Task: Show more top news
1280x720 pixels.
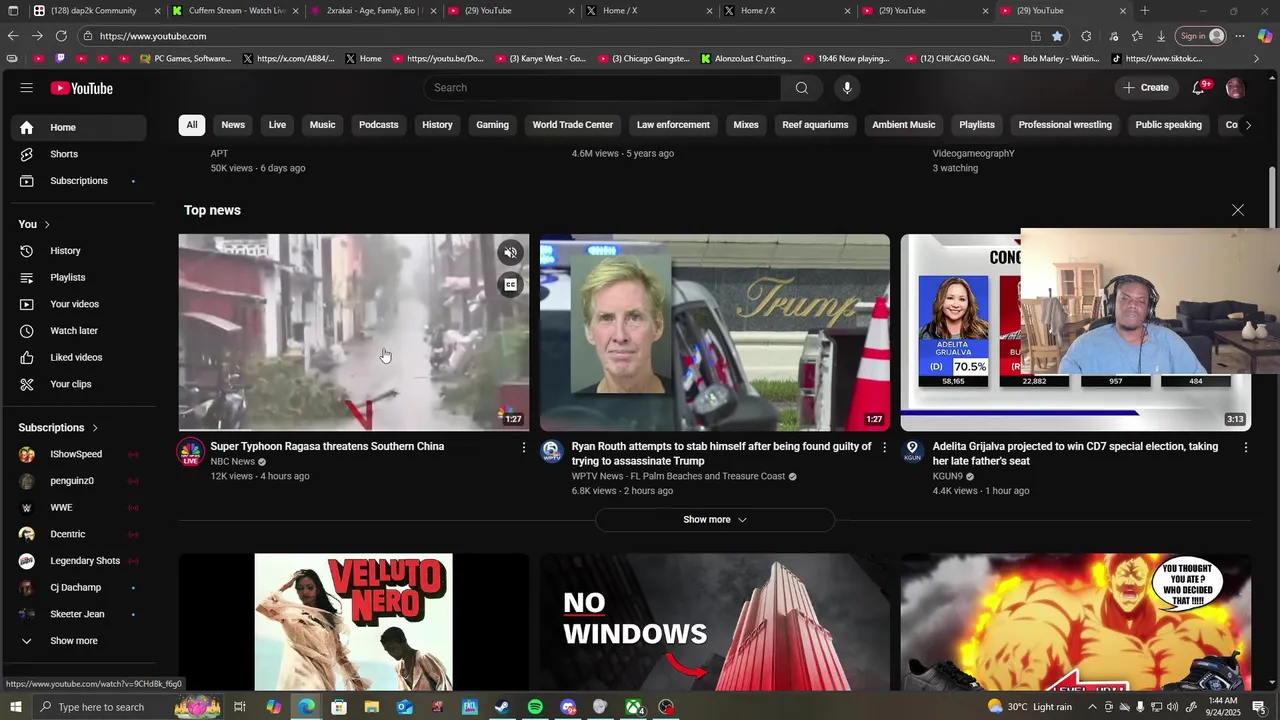Action: click(x=715, y=520)
